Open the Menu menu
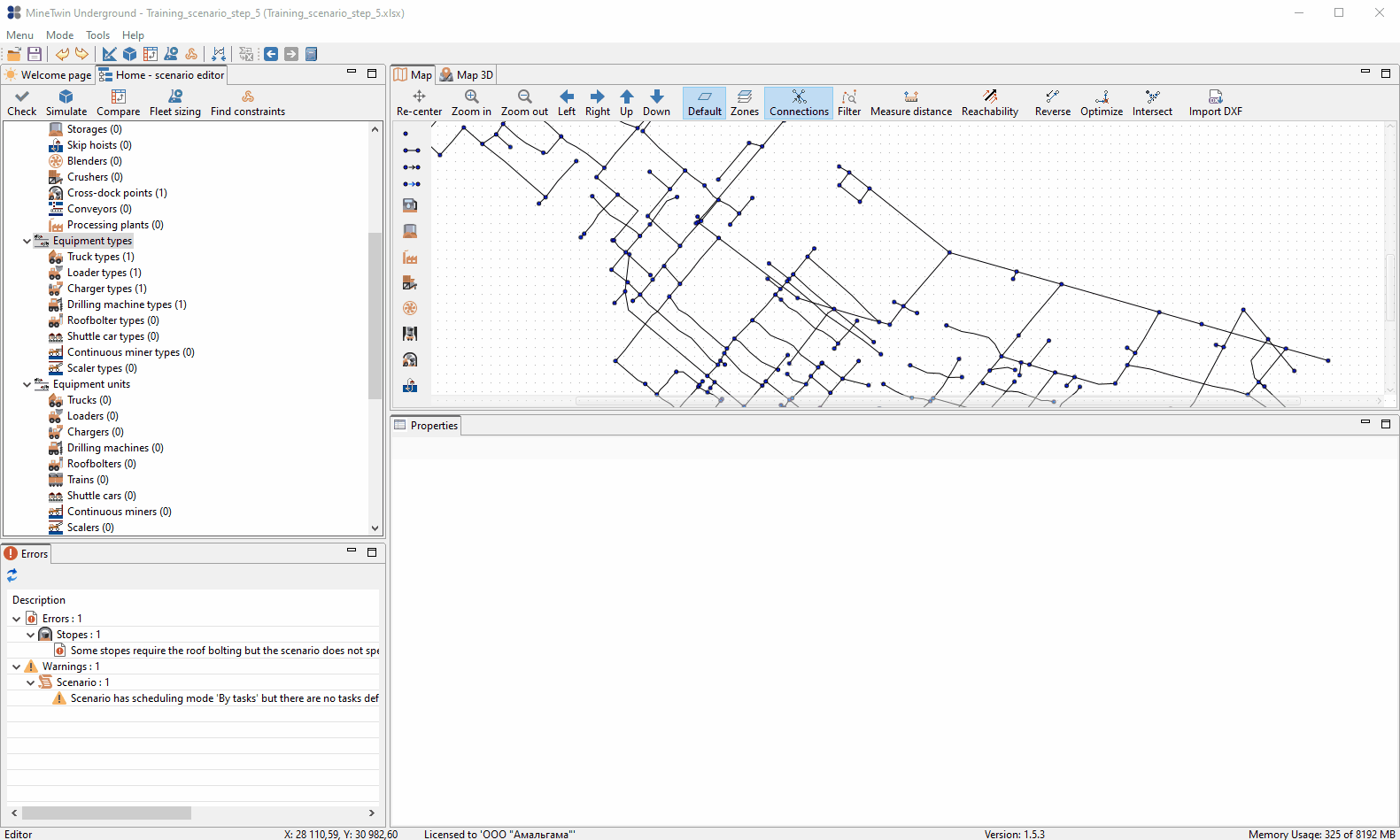This screenshot has width=1400, height=840. coord(19,35)
